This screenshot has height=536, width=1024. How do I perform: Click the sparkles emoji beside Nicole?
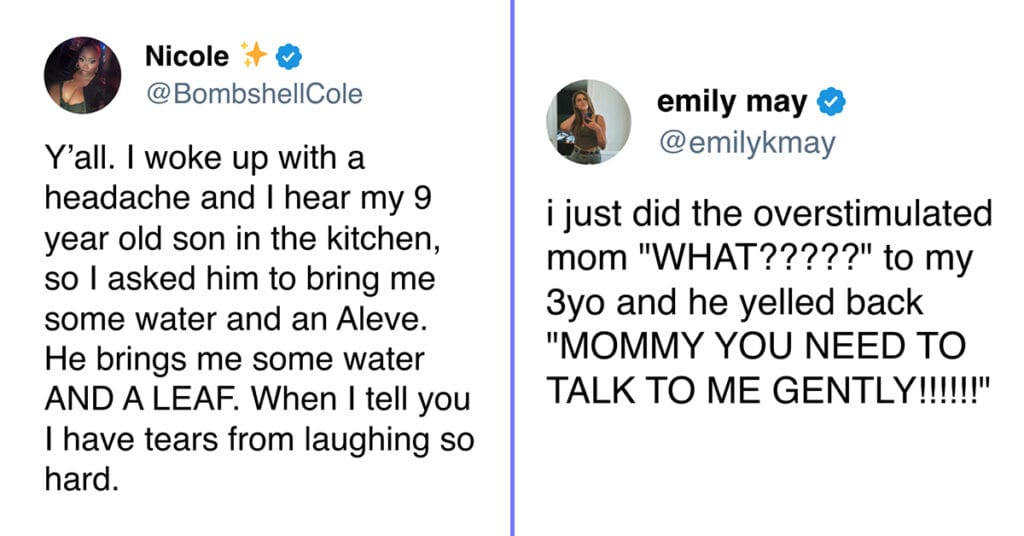click(253, 55)
